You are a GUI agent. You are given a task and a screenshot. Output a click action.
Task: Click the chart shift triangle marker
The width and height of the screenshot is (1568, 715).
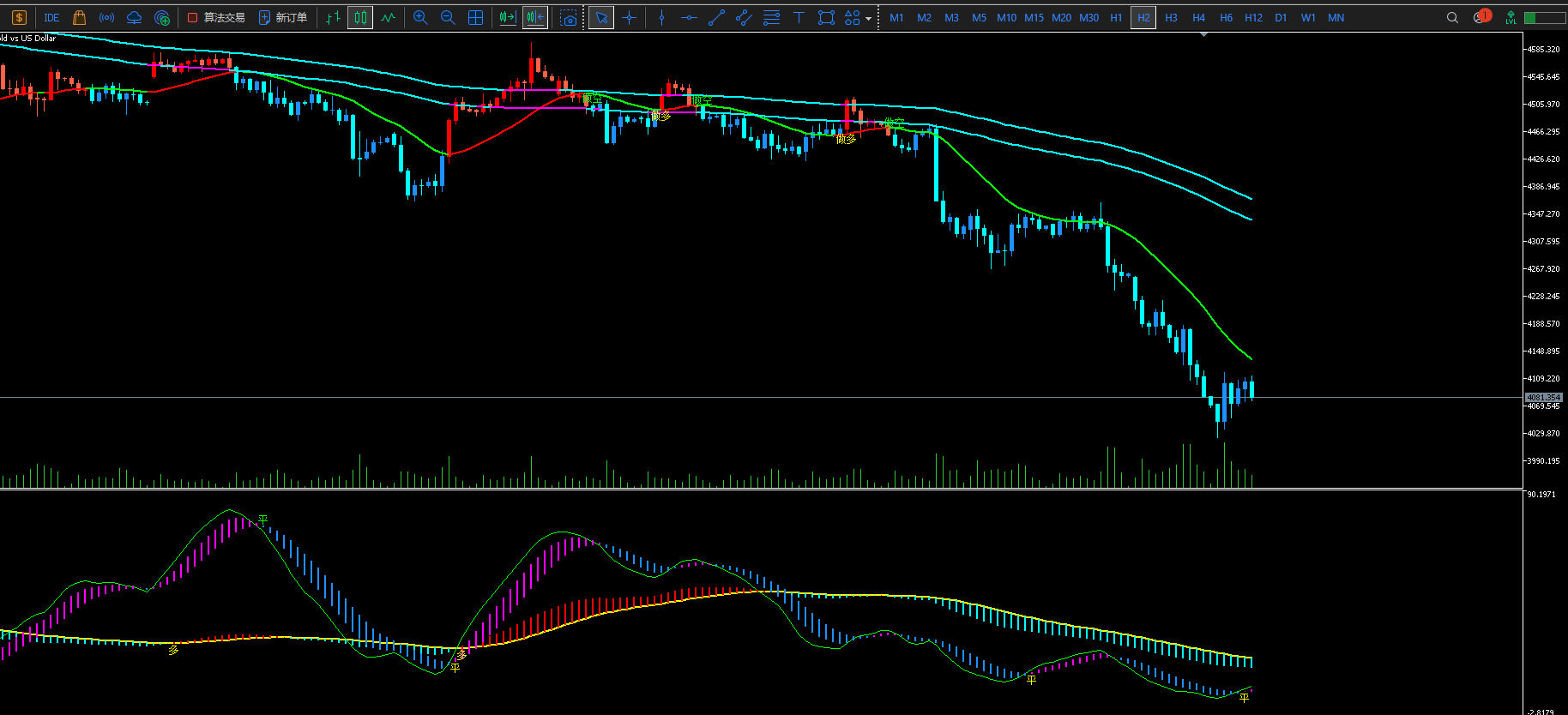[x=1204, y=34]
